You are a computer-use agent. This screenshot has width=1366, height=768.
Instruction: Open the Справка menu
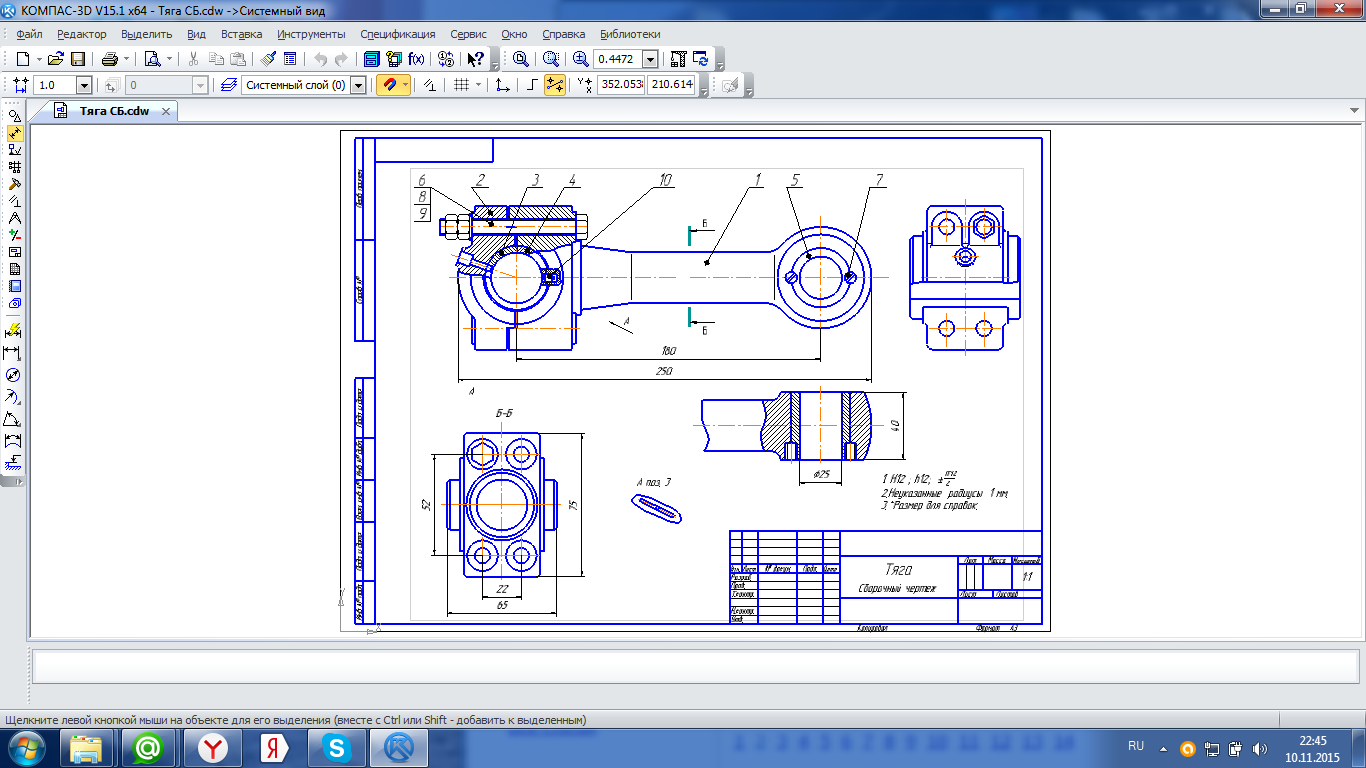point(565,34)
